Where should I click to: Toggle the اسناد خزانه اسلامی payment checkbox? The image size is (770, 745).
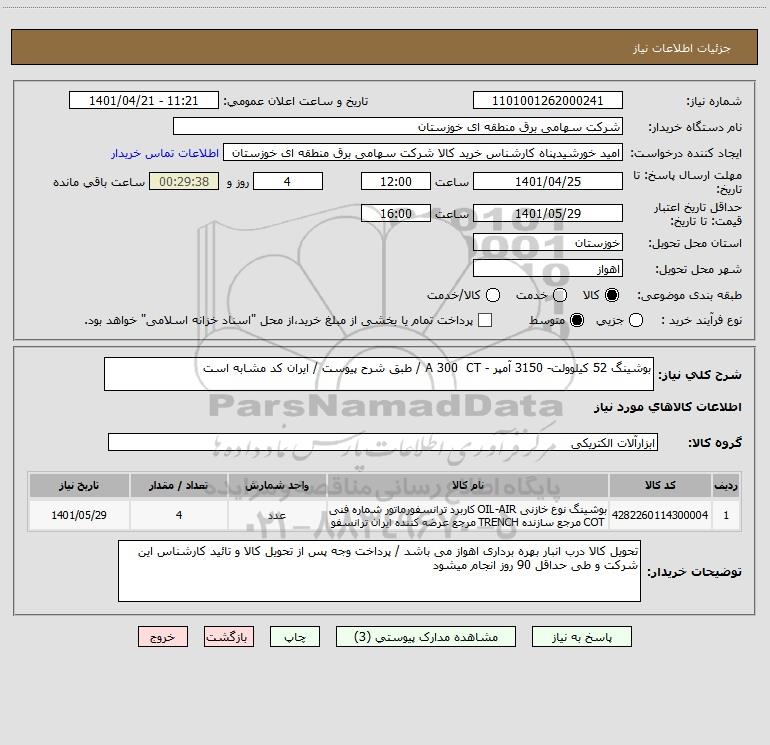point(485,320)
